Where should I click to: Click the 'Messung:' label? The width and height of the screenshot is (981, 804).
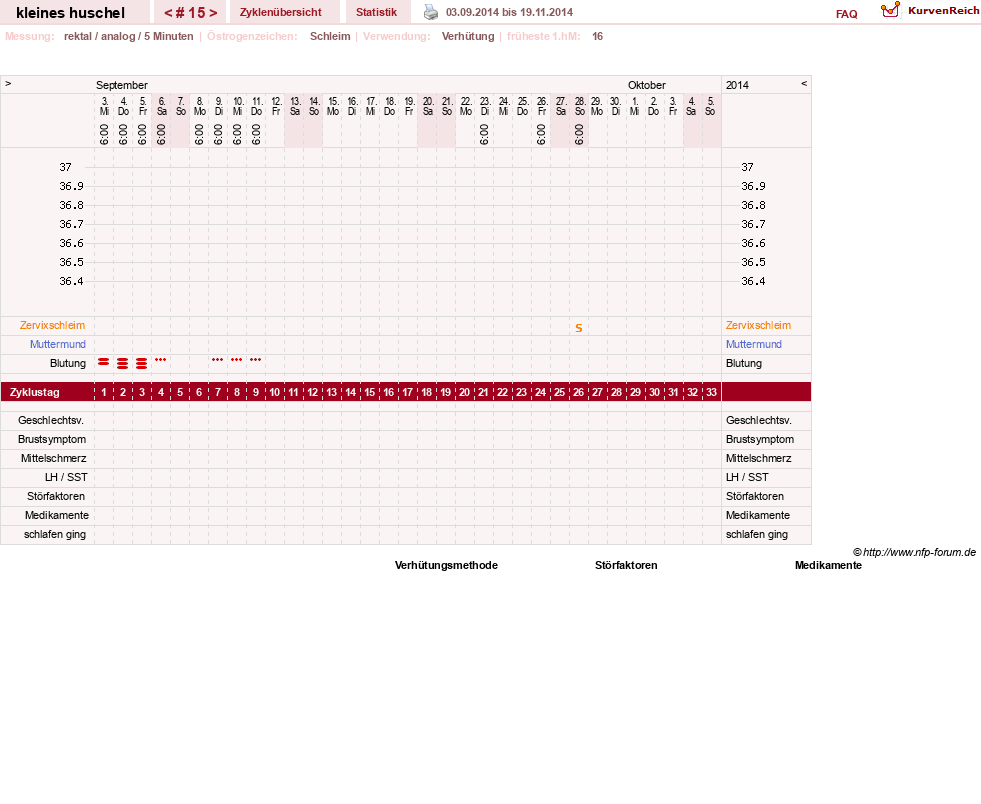(29, 36)
